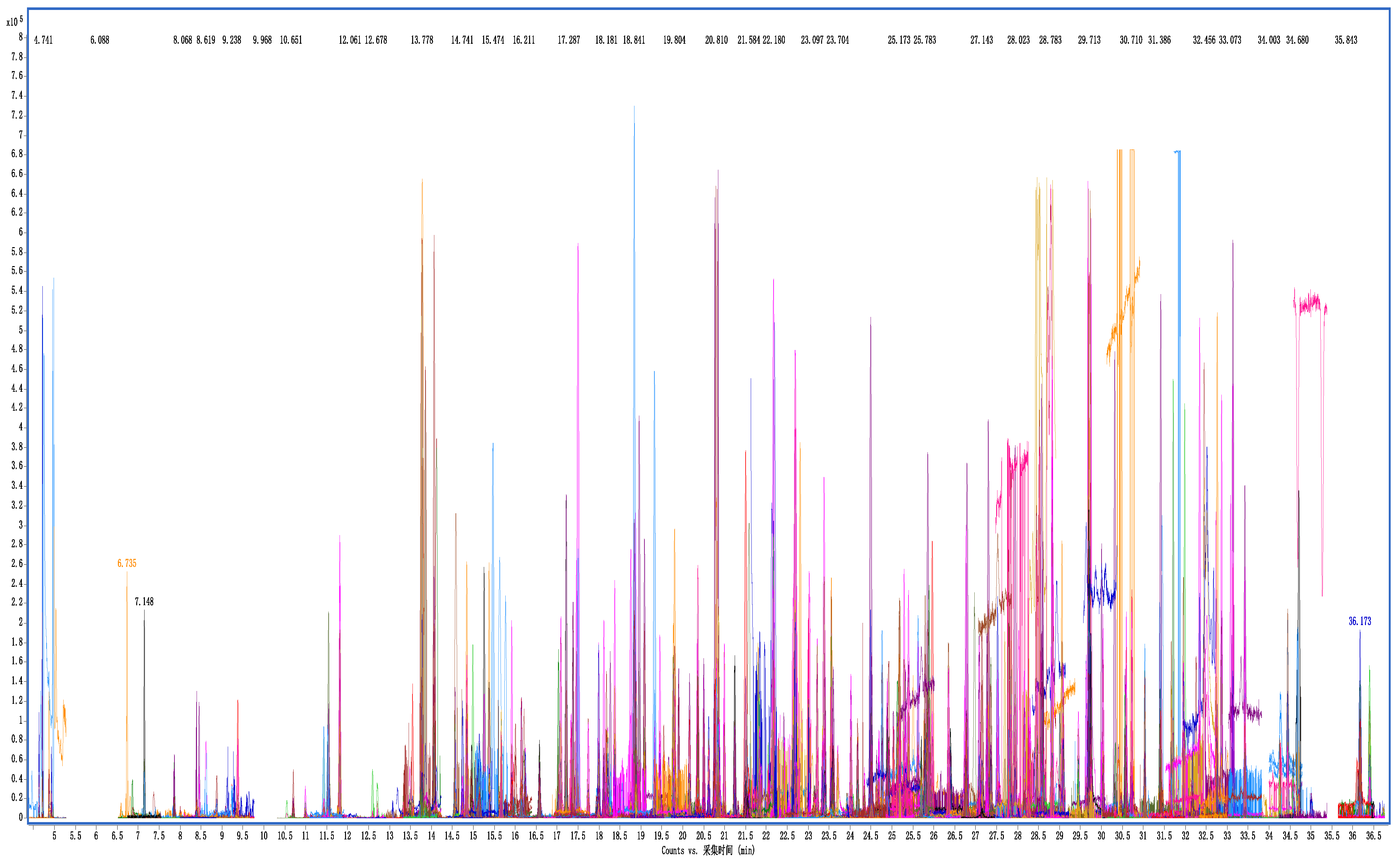Select the 6.088 retention time label
Screen dimensions: 1400x860
(x=100, y=40)
